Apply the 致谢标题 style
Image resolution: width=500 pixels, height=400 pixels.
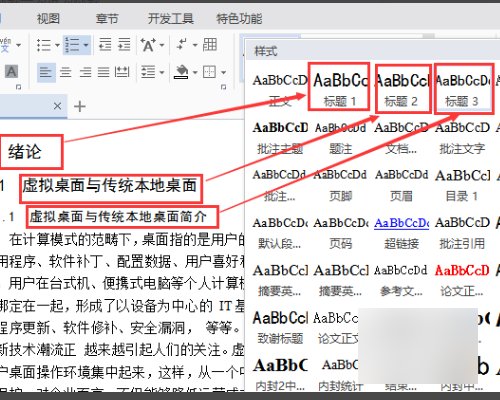tap(280, 328)
